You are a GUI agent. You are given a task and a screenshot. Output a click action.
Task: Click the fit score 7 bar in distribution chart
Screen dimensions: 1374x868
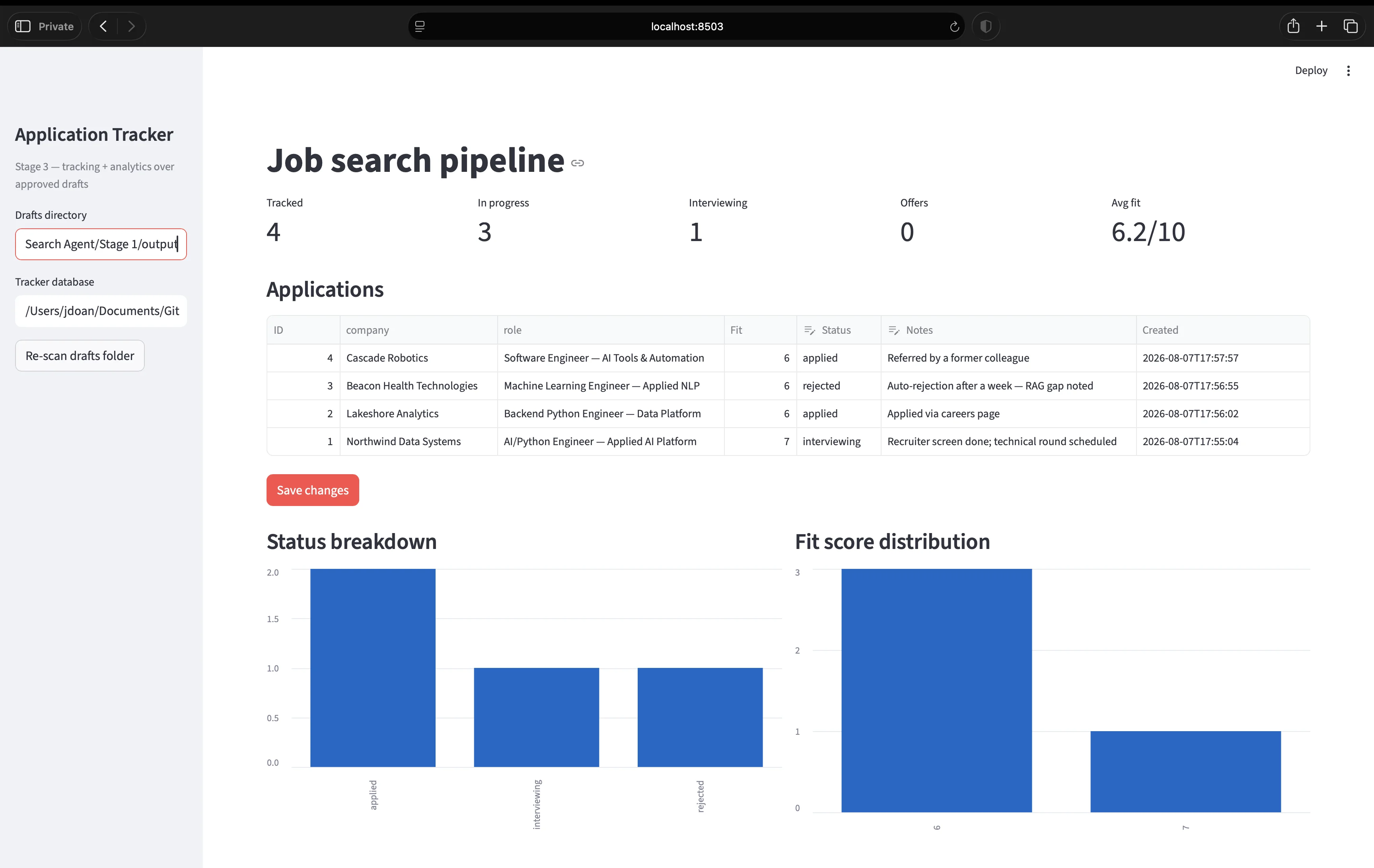[x=1185, y=772]
